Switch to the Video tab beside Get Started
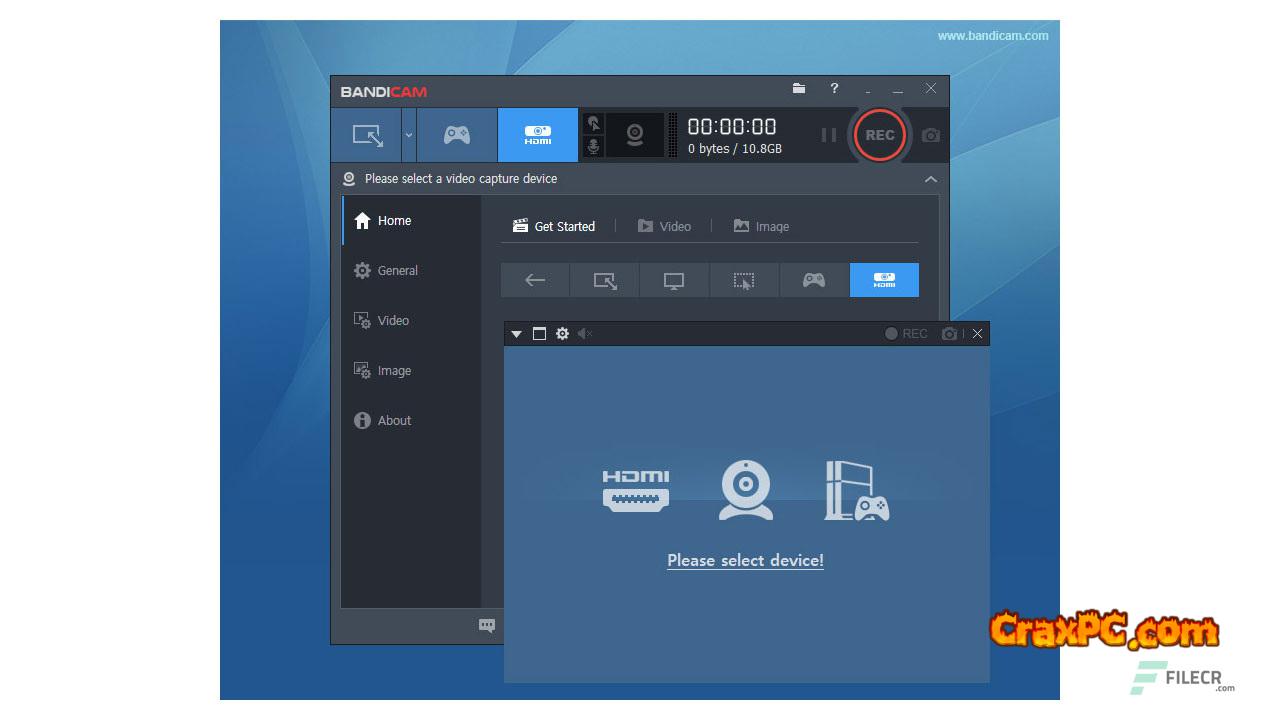This screenshot has height=720, width=1280. (x=665, y=227)
